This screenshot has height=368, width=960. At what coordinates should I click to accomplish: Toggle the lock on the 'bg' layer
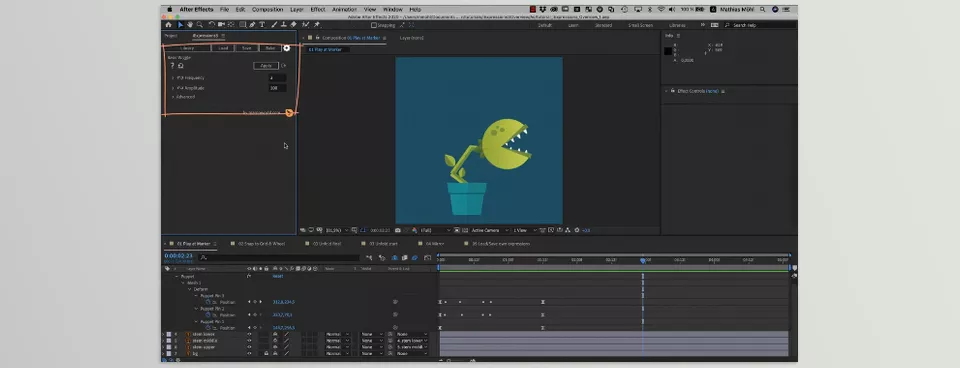click(x=266, y=353)
